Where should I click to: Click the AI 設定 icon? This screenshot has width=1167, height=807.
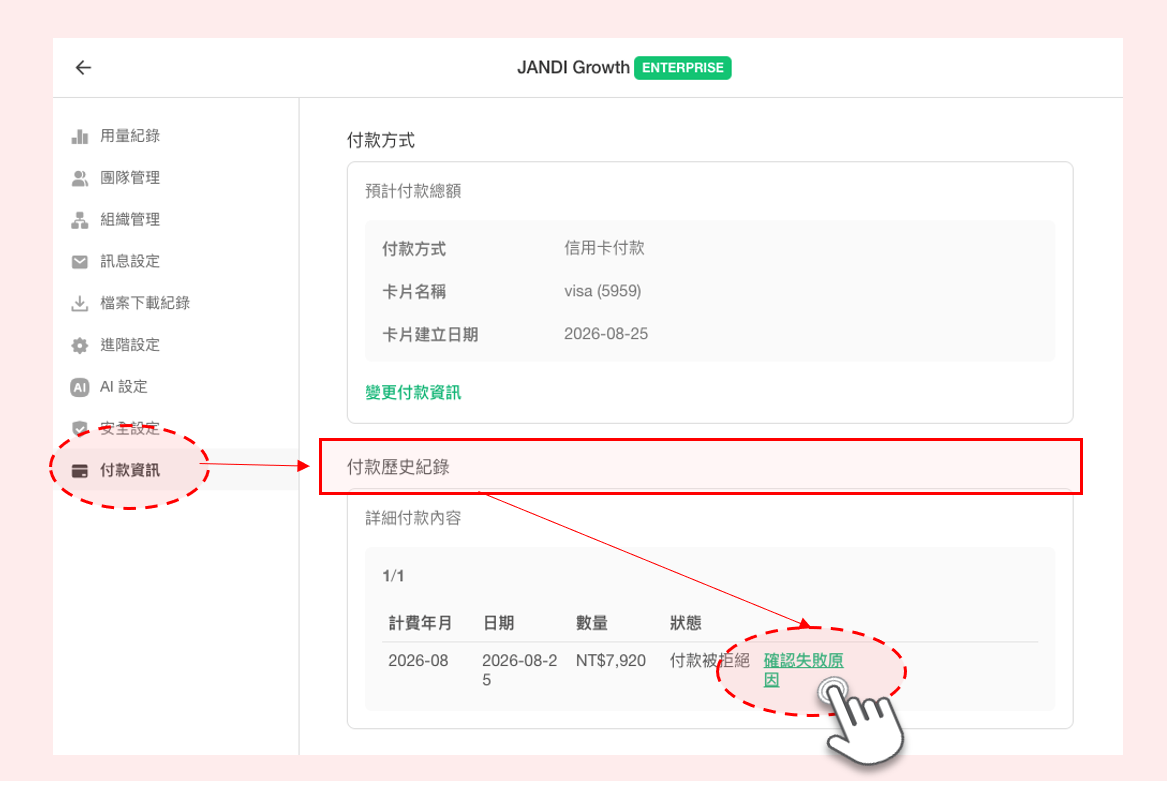[x=80, y=387]
